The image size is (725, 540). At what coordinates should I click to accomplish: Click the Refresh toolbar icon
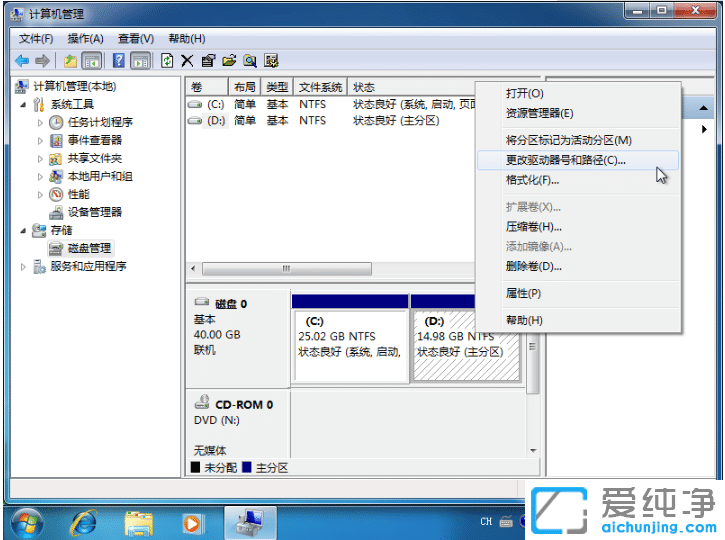pyautogui.click(x=167, y=61)
